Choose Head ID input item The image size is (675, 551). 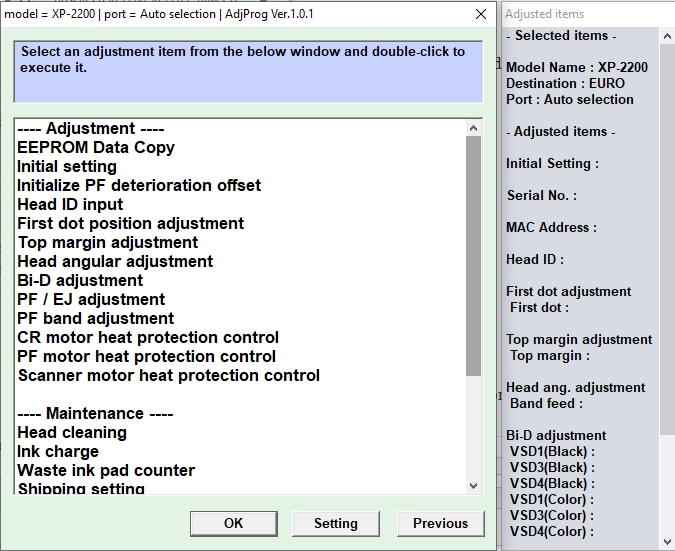click(70, 204)
